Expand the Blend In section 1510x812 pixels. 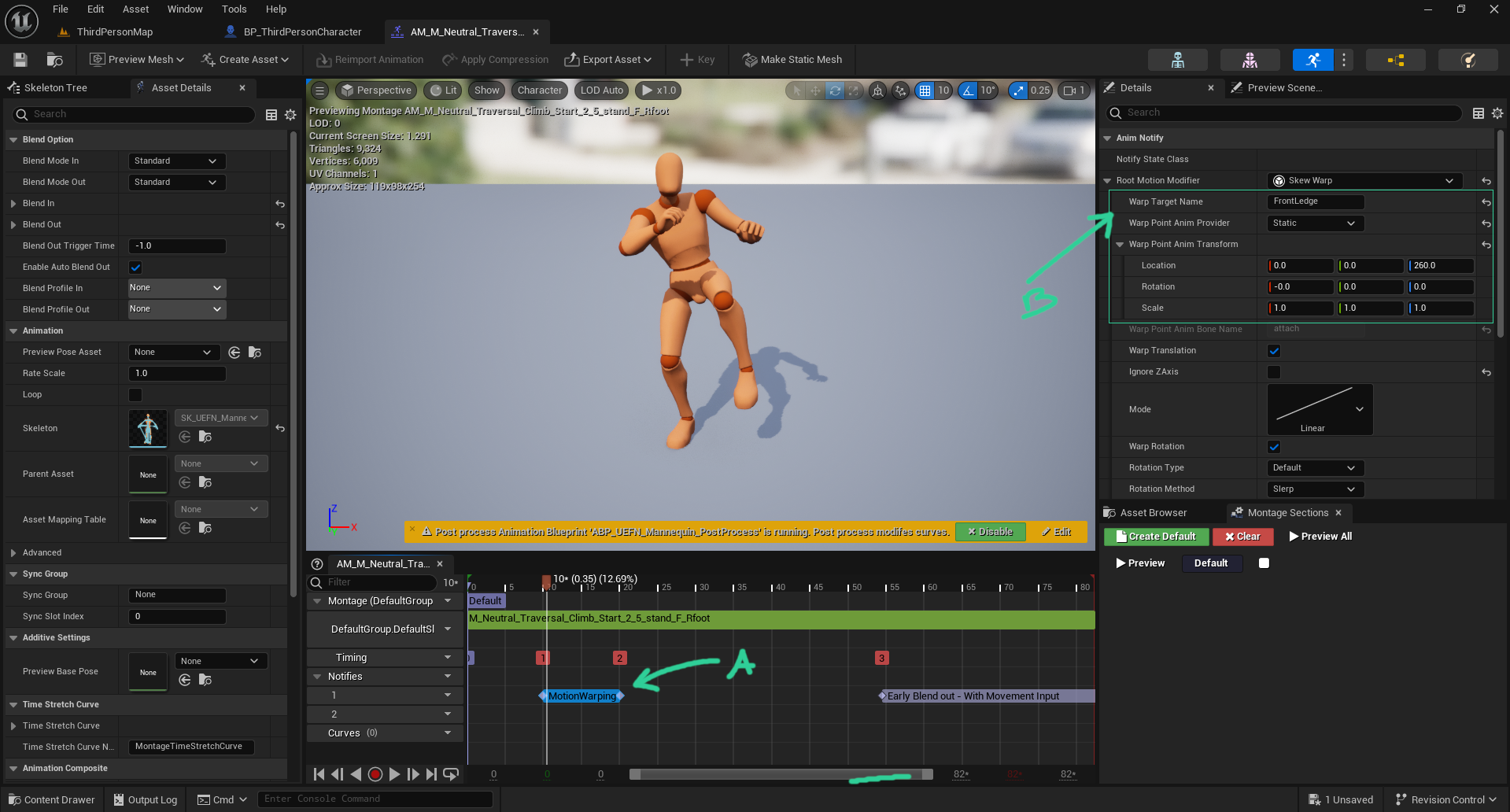tap(13, 204)
